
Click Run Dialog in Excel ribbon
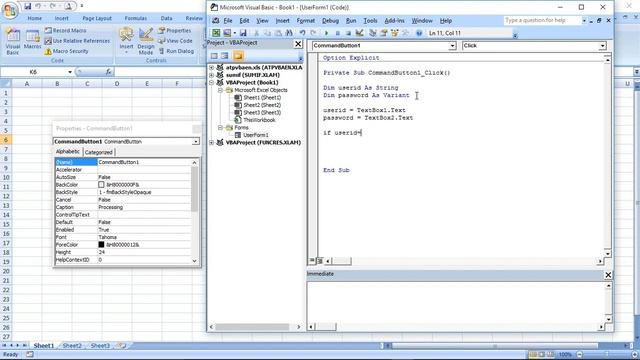176,51
